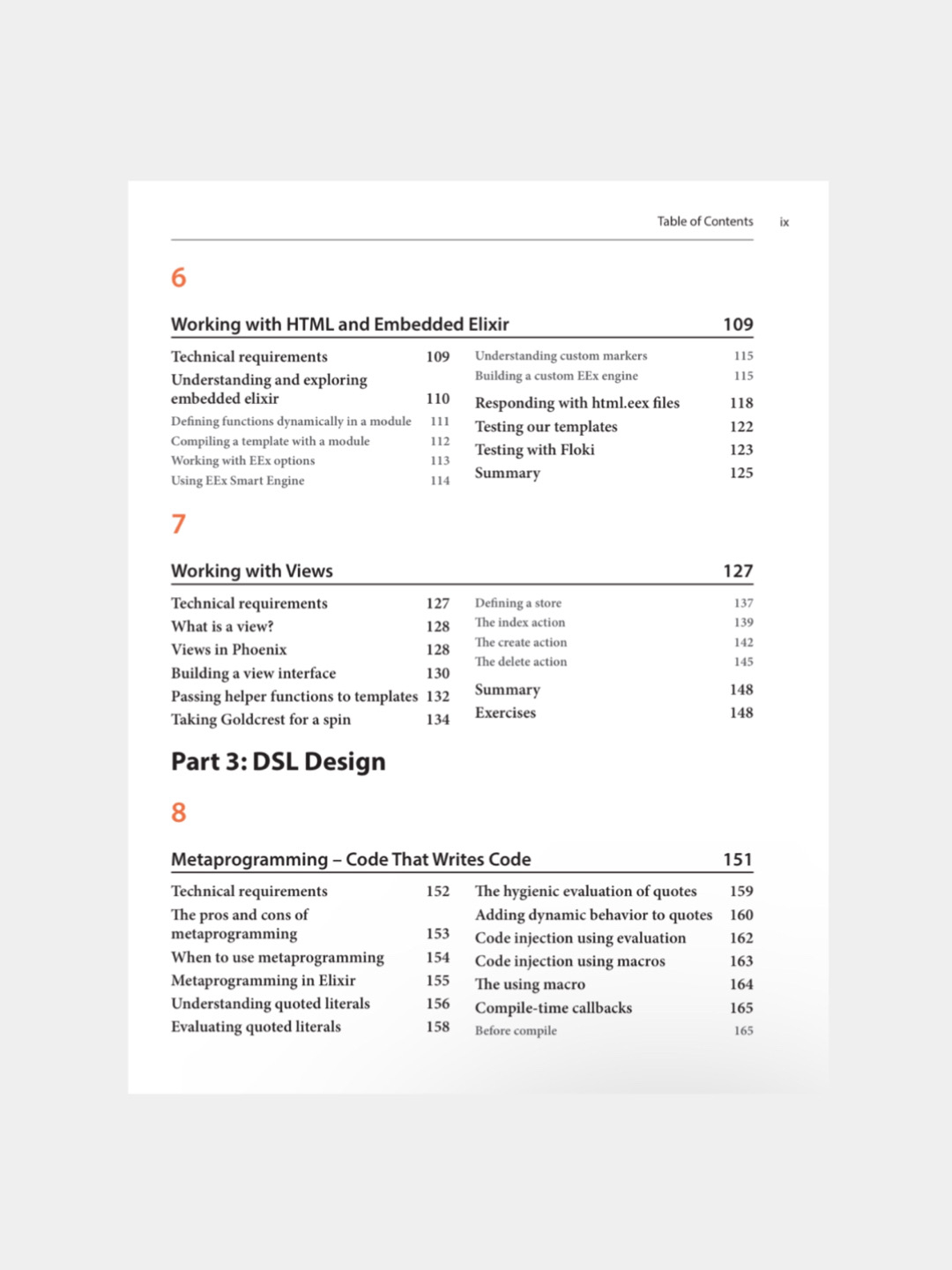Select "Adding dynamic behavior to quotes"
952x1270 pixels.
coord(593,915)
